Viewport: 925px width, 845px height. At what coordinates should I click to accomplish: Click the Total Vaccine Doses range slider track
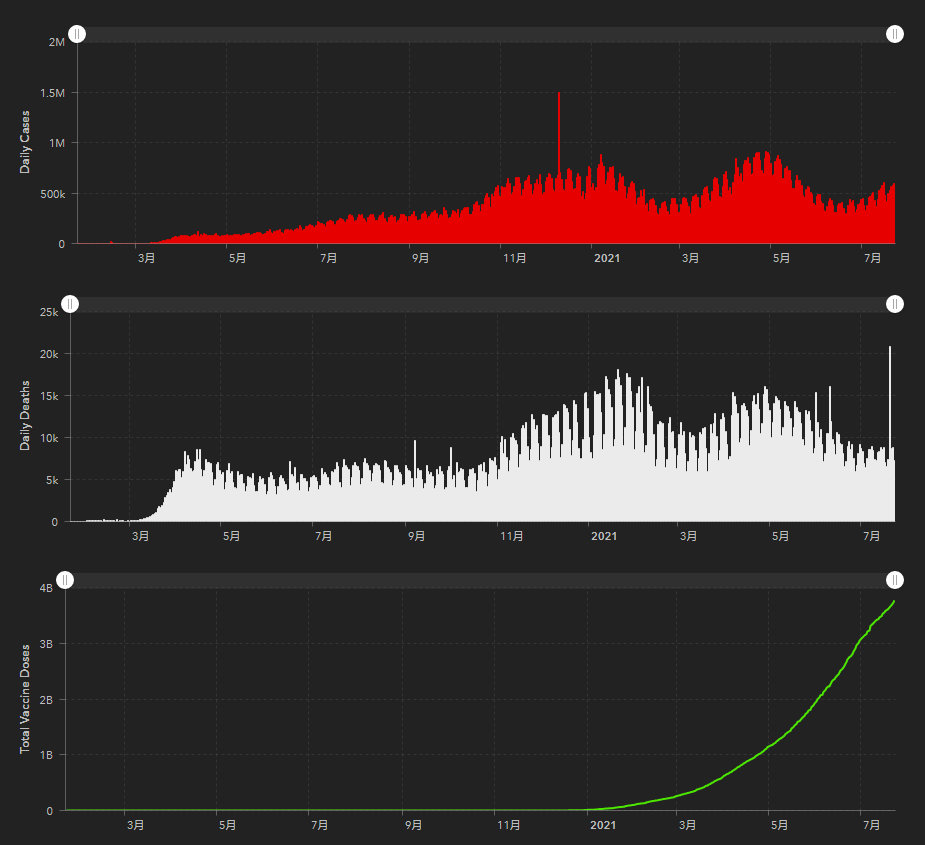pos(480,580)
